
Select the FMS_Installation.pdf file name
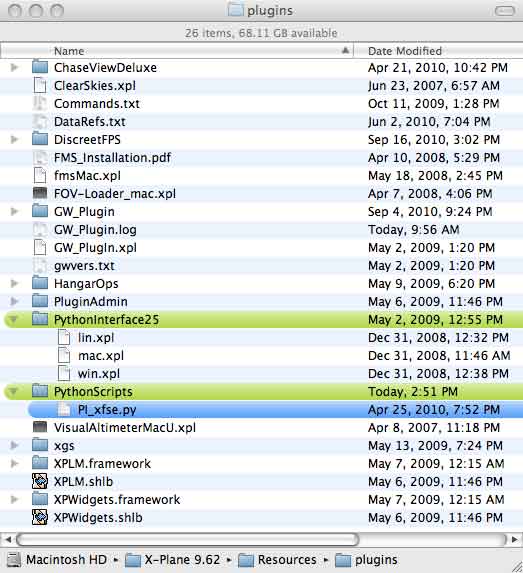[x=112, y=158]
